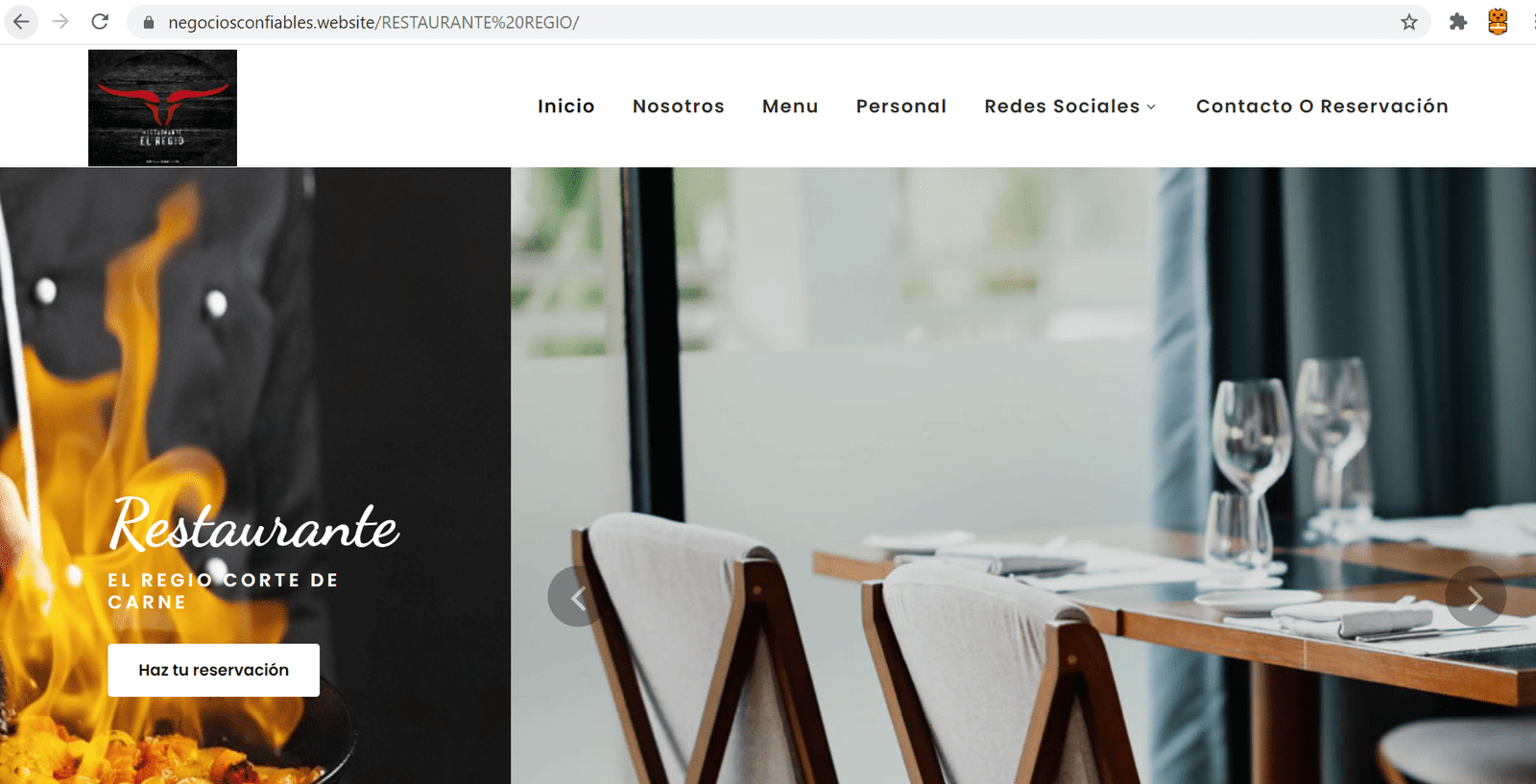Click the address bar URL field
This screenshot has width=1536, height=784.
[768, 22]
